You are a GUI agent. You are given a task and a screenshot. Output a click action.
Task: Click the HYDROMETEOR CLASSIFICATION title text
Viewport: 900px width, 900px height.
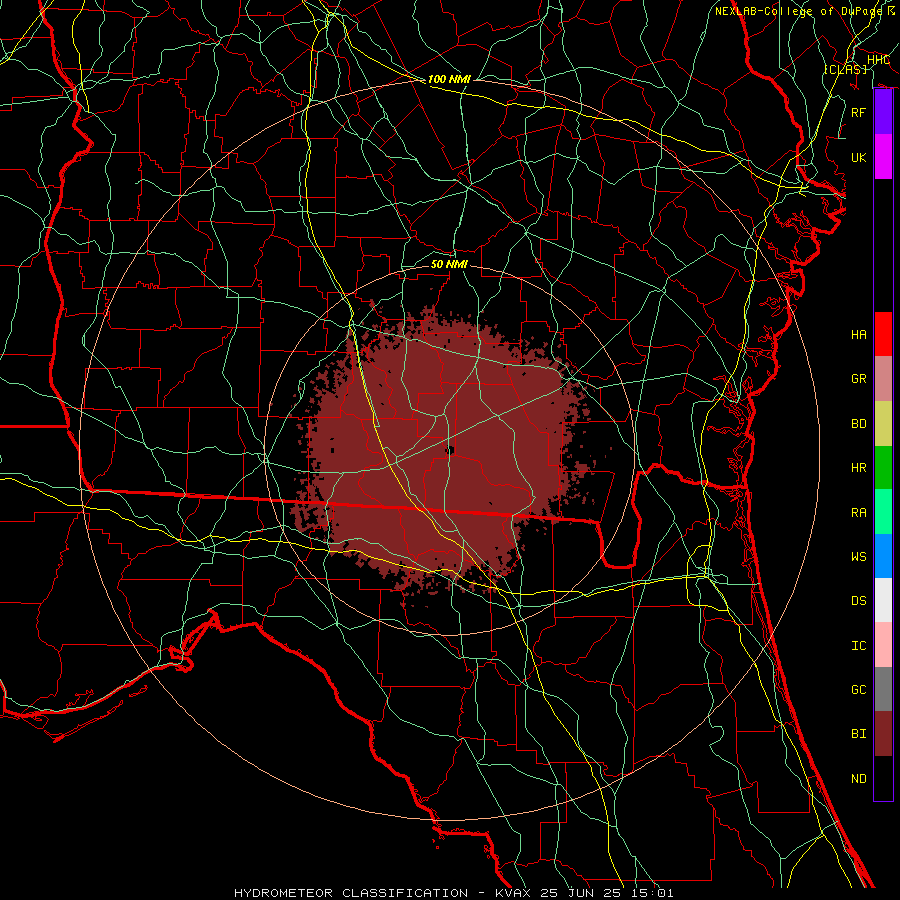[x=351, y=893]
